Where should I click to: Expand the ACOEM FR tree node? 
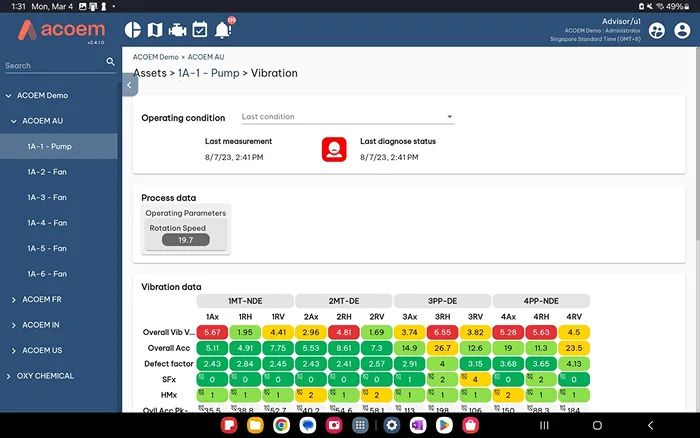[13, 300]
